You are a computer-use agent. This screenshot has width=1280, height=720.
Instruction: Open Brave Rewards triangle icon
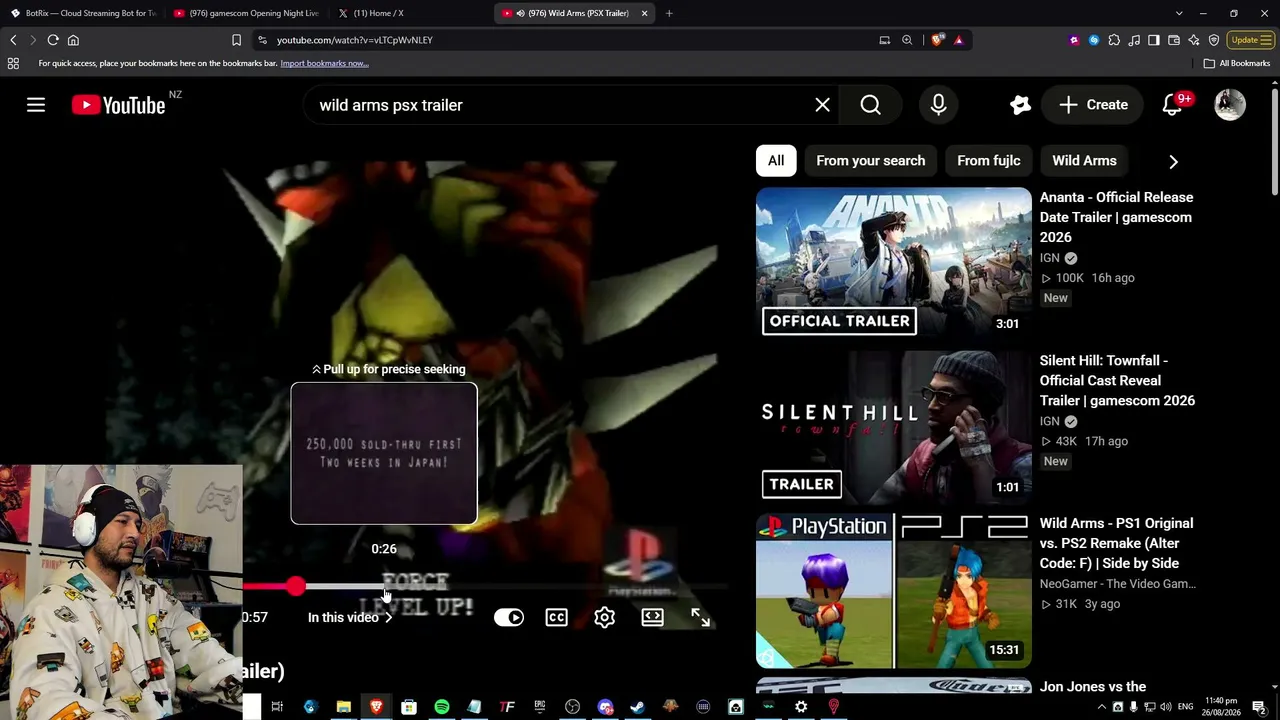point(958,40)
